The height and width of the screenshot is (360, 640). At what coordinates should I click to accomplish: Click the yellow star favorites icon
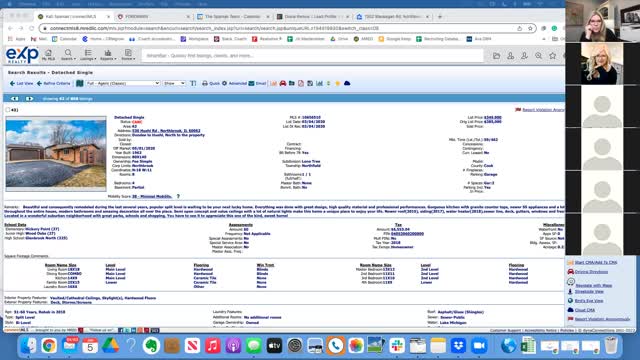click(x=338, y=83)
